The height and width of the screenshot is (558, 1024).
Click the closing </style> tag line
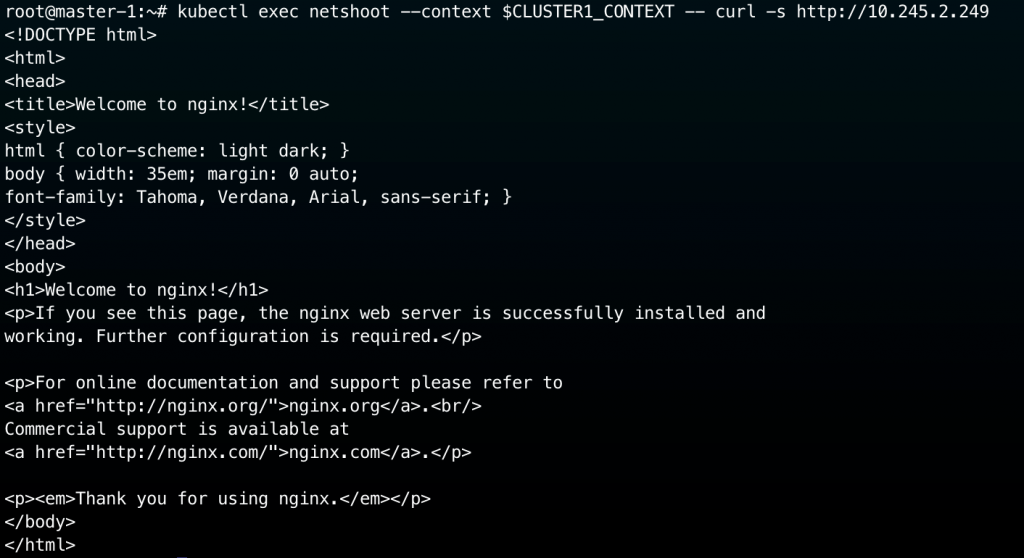tap(45, 220)
